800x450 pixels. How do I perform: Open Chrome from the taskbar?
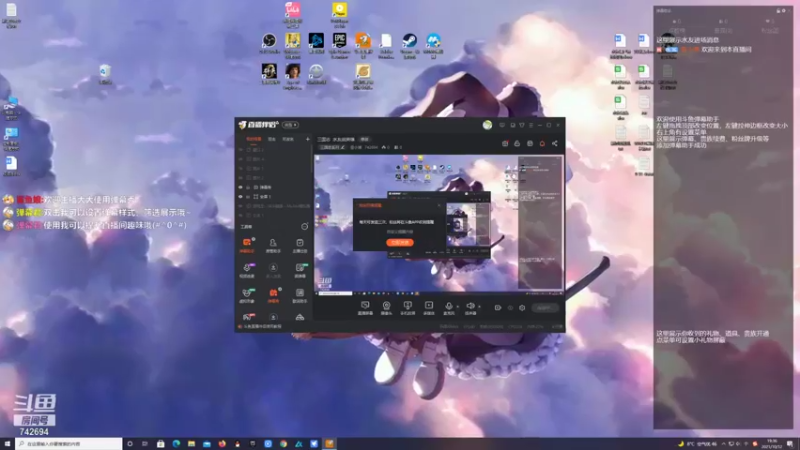(x=283, y=444)
